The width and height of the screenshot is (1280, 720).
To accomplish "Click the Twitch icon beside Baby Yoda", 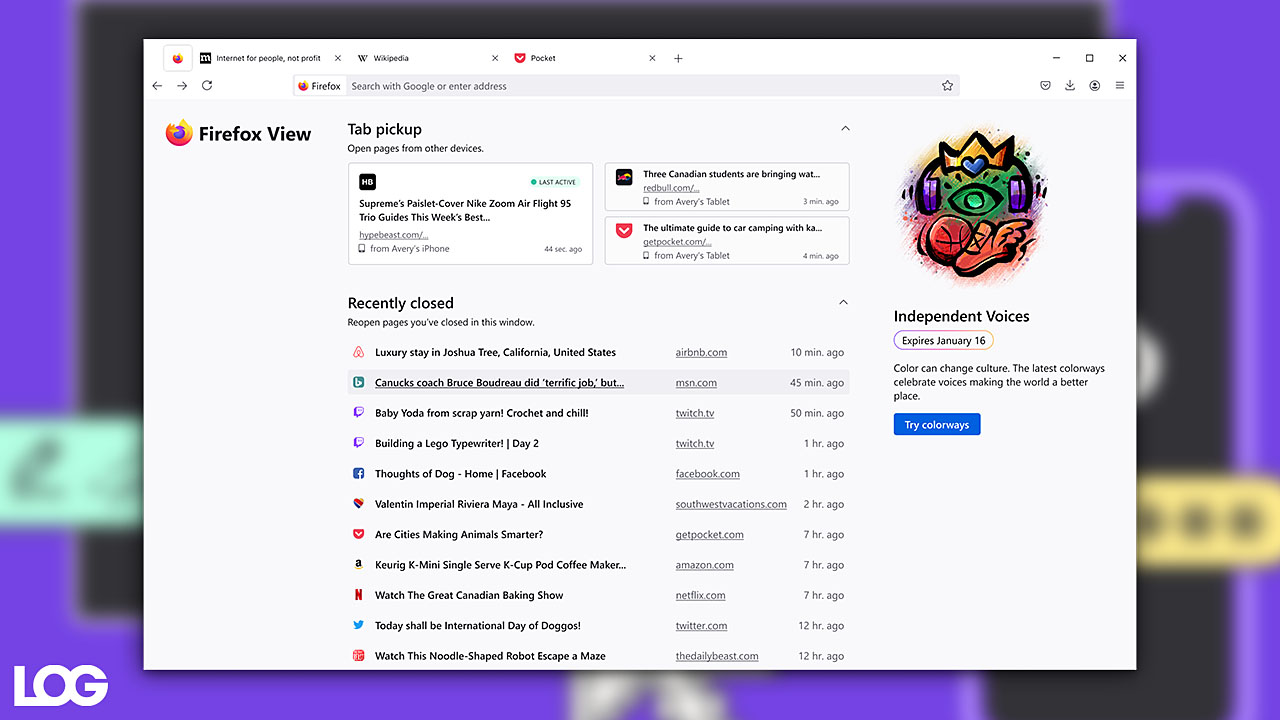I will [x=358, y=412].
